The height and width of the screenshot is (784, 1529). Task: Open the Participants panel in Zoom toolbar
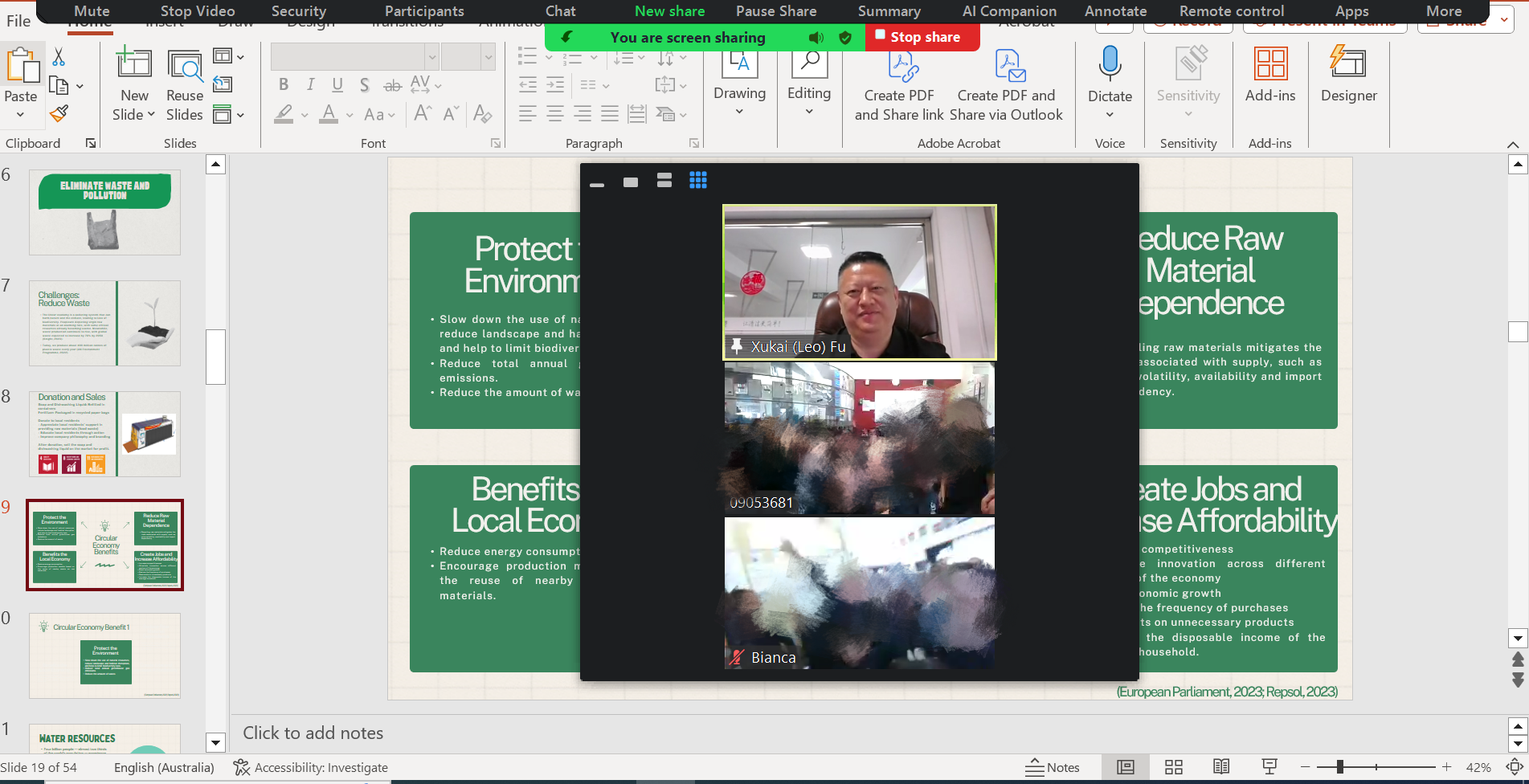point(424,11)
